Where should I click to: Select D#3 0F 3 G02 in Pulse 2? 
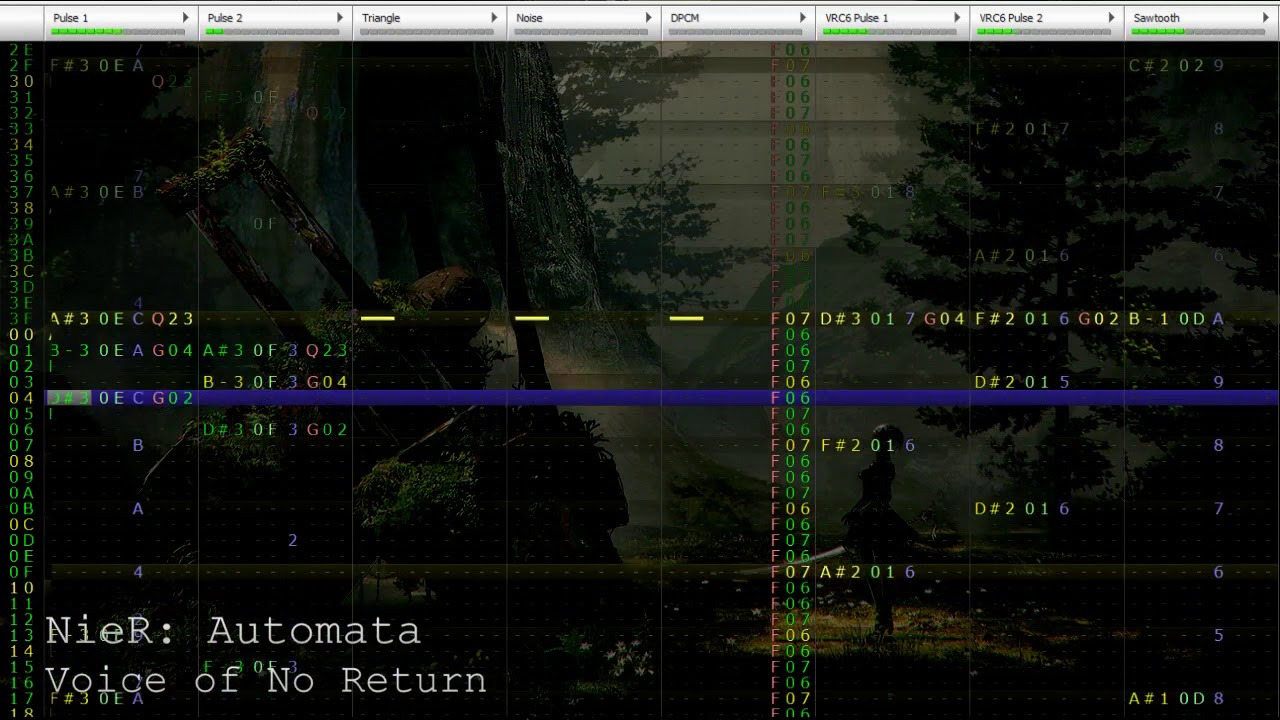pyautogui.click(x=275, y=430)
